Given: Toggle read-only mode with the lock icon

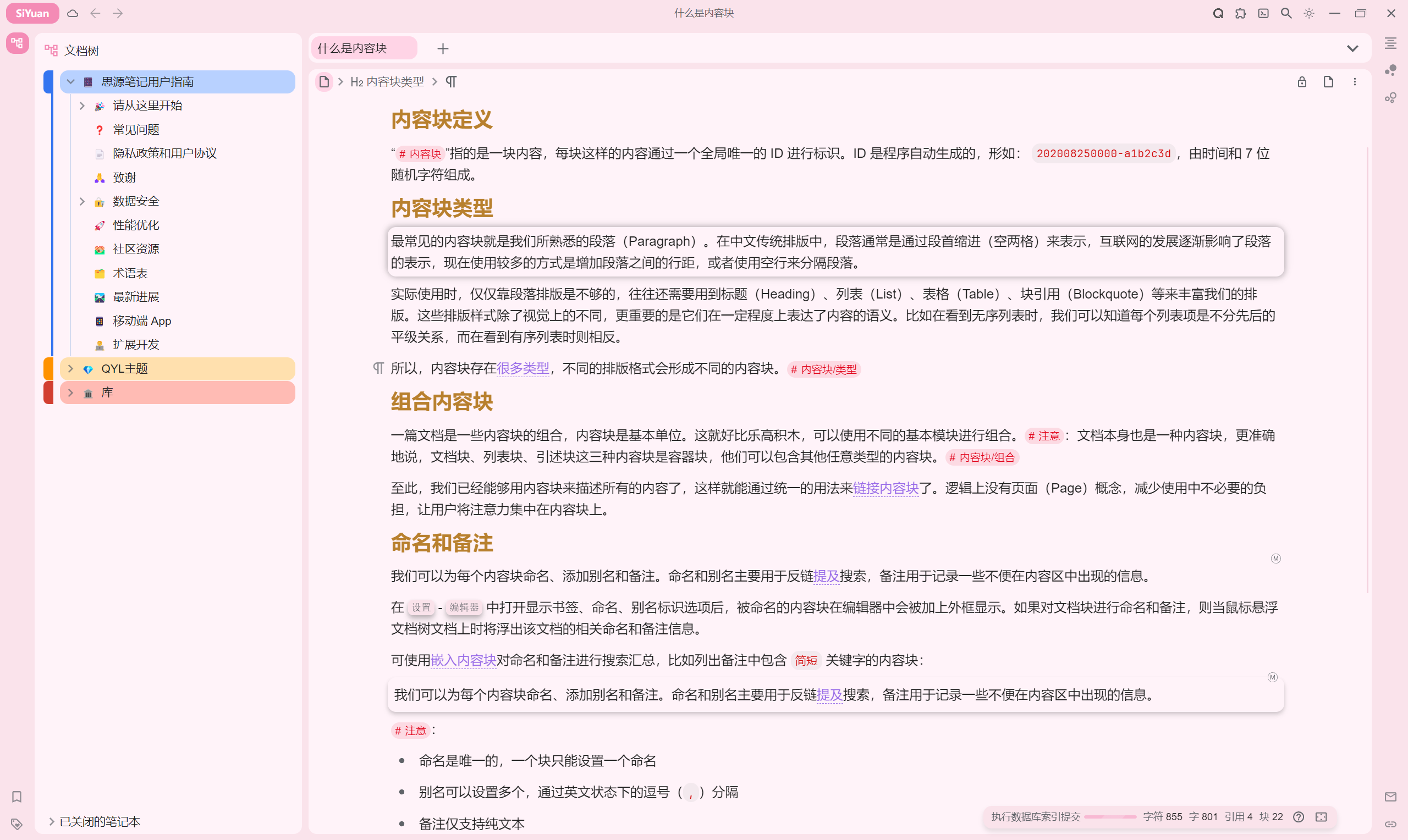Looking at the screenshot, I should pos(1301,81).
